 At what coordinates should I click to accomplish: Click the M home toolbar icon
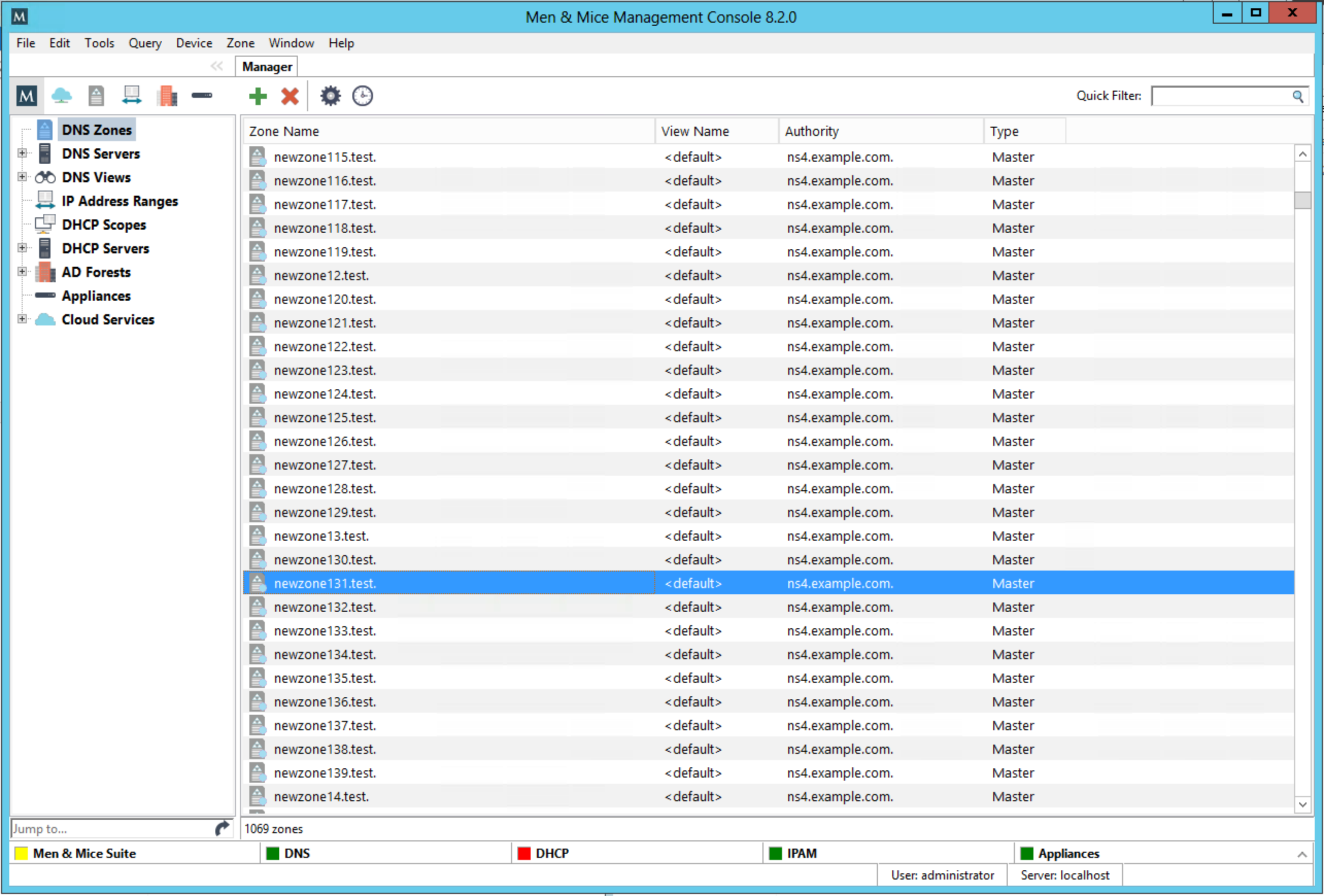pos(26,96)
